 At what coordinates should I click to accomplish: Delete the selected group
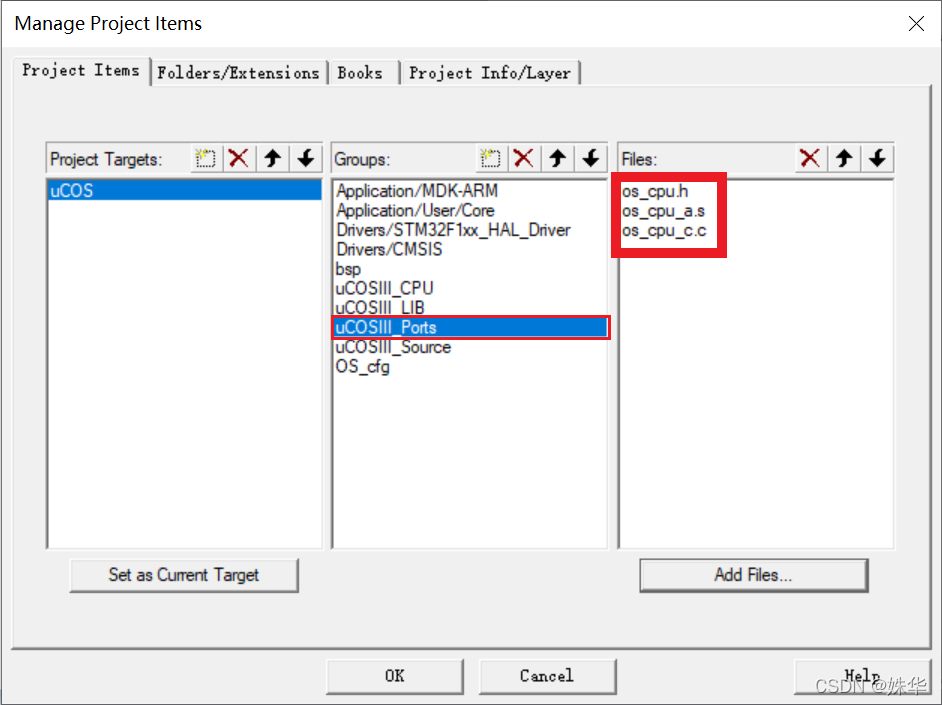coord(524,159)
